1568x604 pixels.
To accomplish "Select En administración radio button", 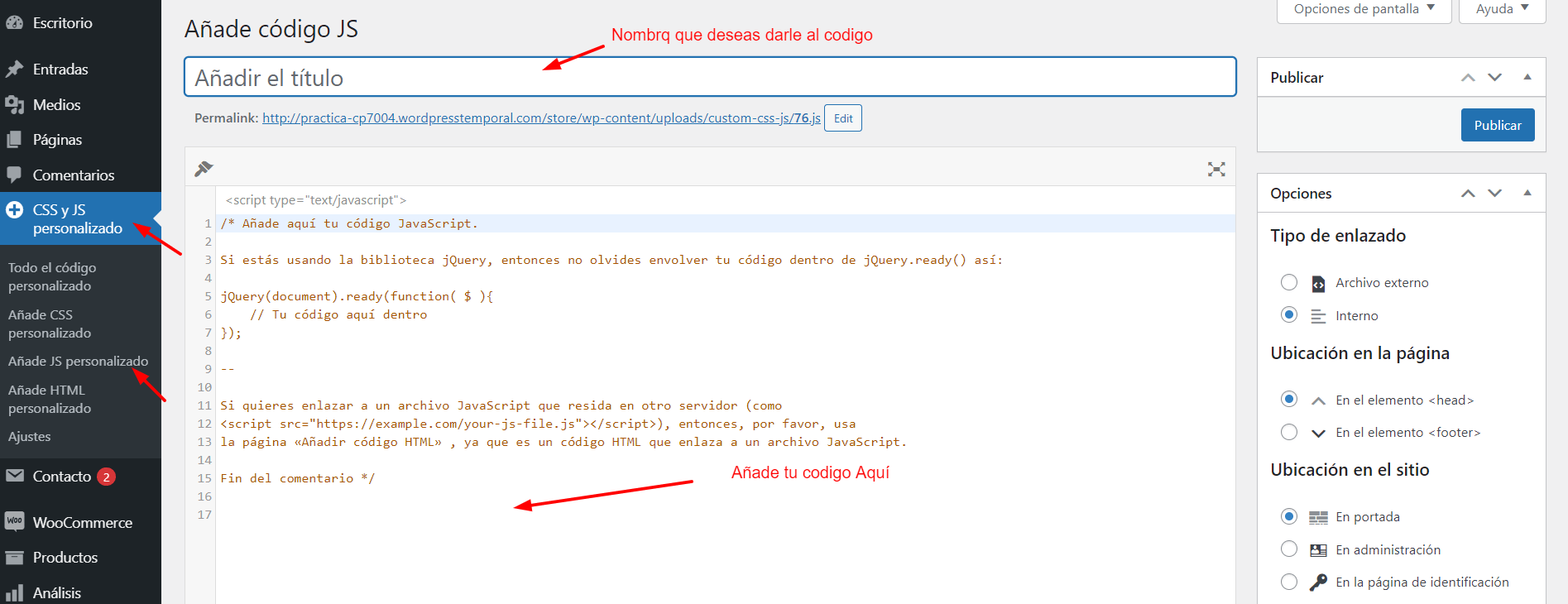I will [x=1288, y=549].
